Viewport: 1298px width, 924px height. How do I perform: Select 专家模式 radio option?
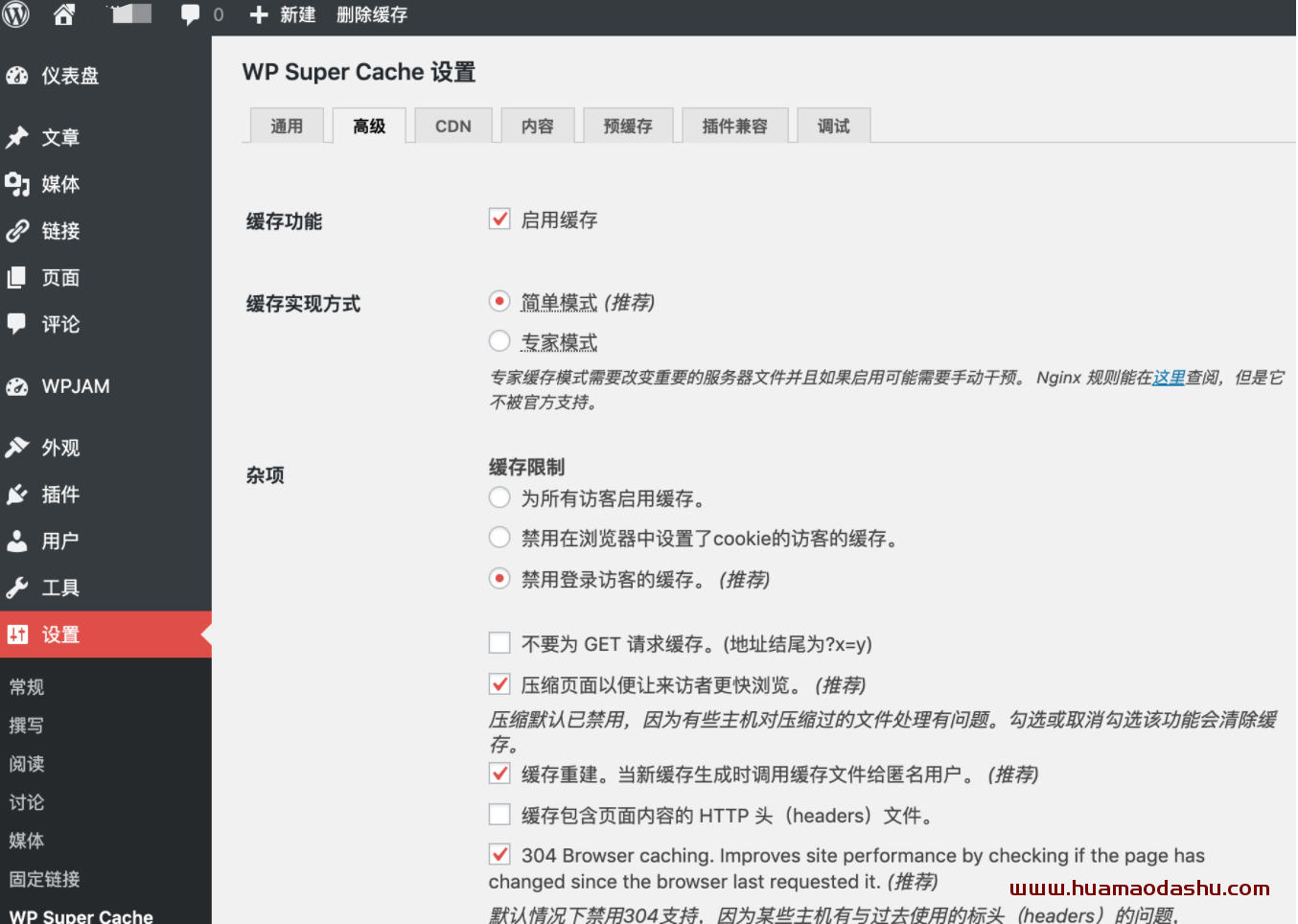[x=499, y=340]
